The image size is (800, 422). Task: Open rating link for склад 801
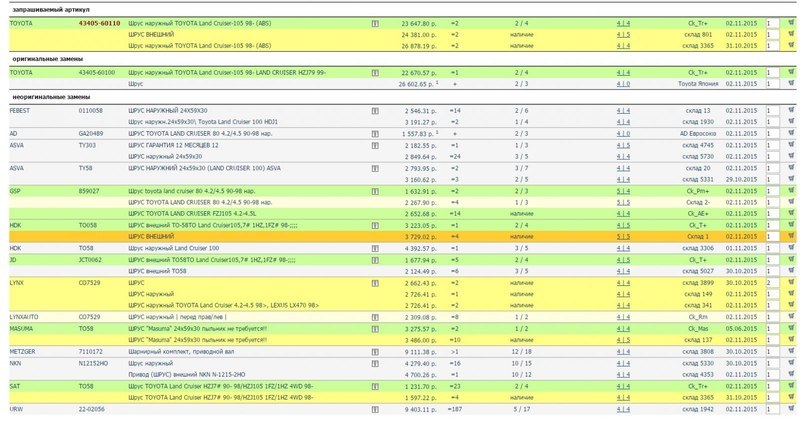point(623,35)
